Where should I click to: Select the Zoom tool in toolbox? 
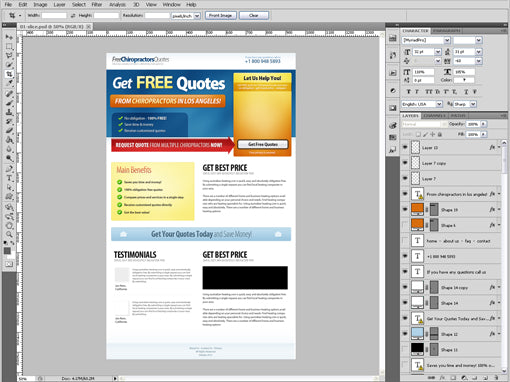point(9,234)
